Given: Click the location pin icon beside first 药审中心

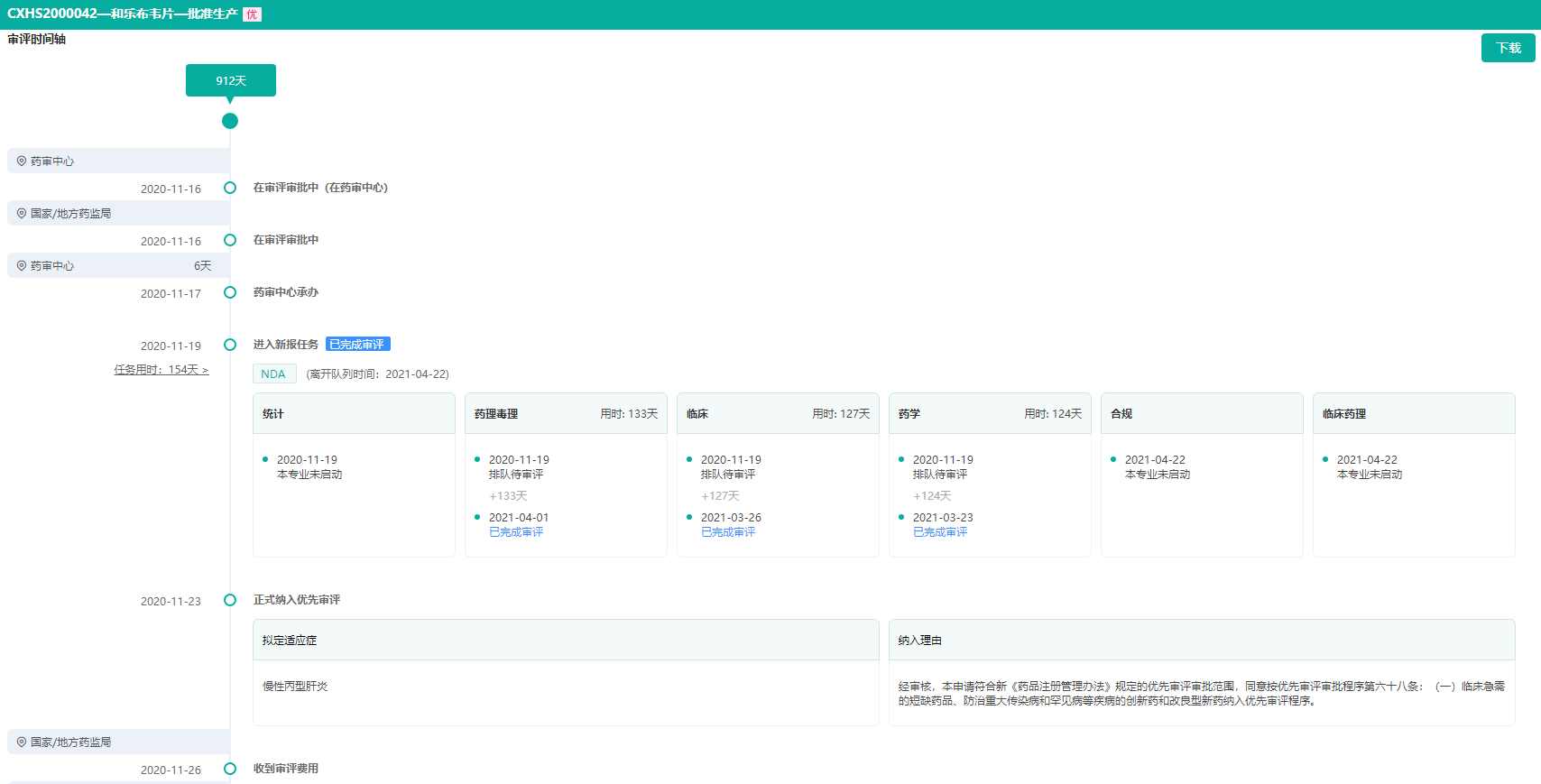Looking at the screenshot, I should [22, 161].
